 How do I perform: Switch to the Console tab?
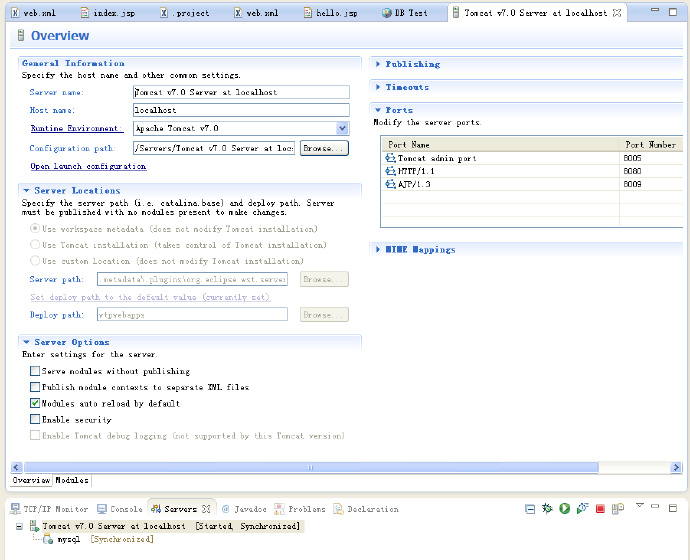click(120, 509)
